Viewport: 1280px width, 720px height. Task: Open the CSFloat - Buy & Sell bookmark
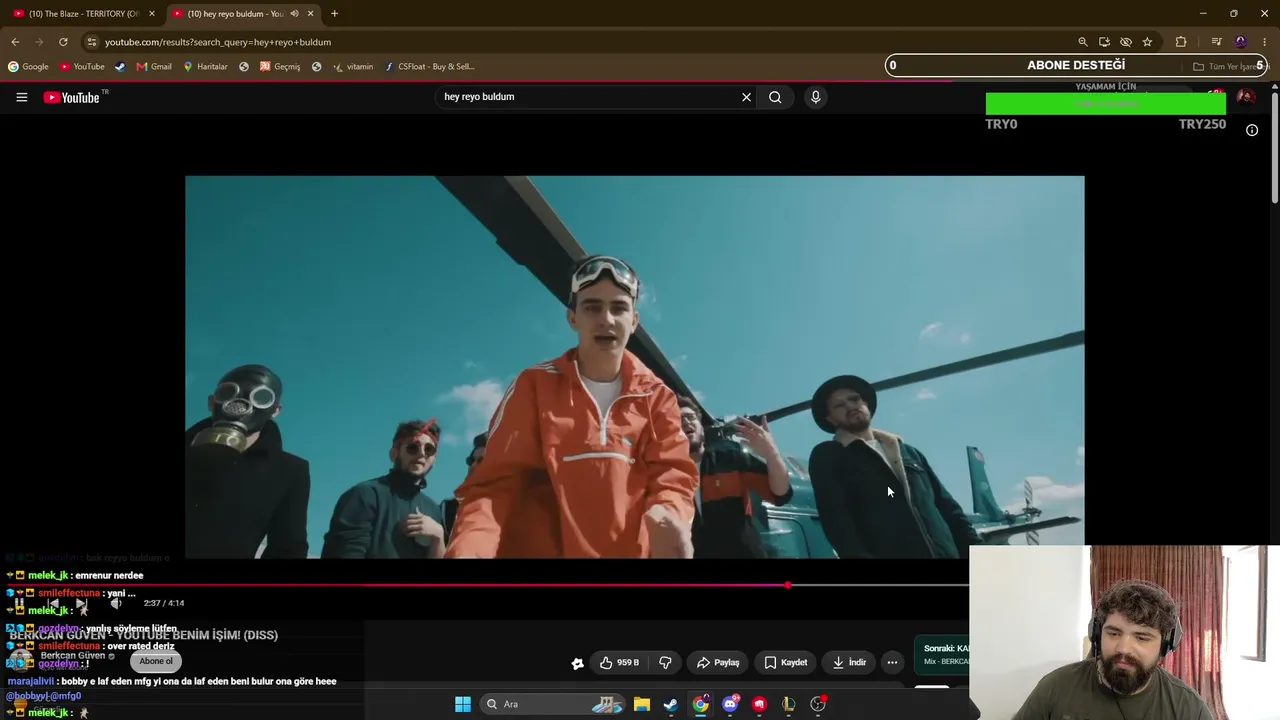(x=429, y=67)
